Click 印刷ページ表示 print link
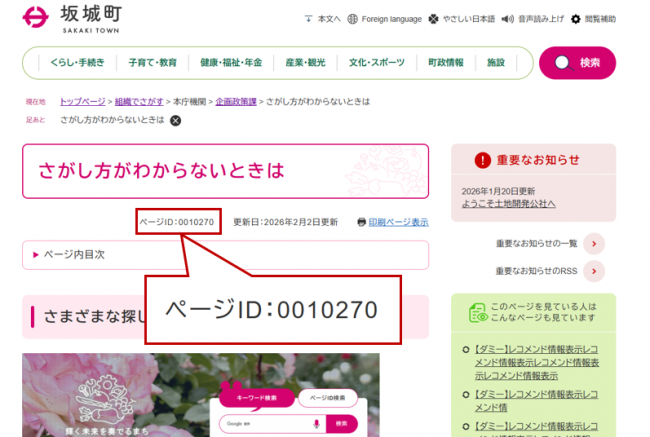 point(398,222)
